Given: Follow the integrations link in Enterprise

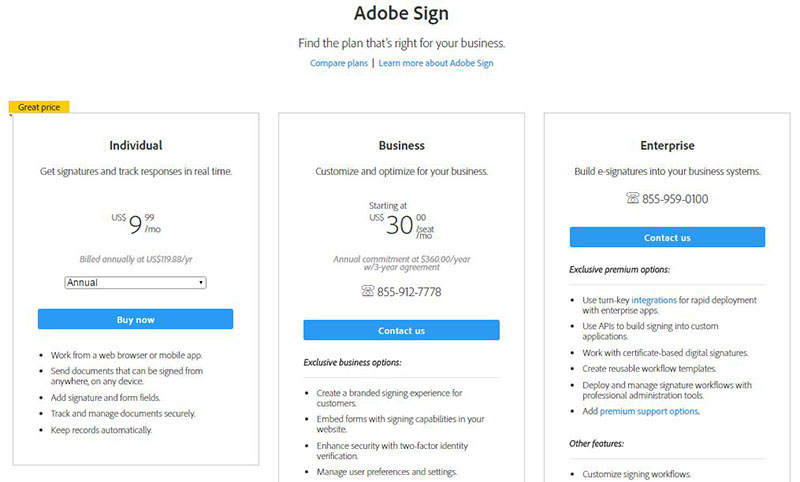Looking at the screenshot, I should tap(654, 300).
